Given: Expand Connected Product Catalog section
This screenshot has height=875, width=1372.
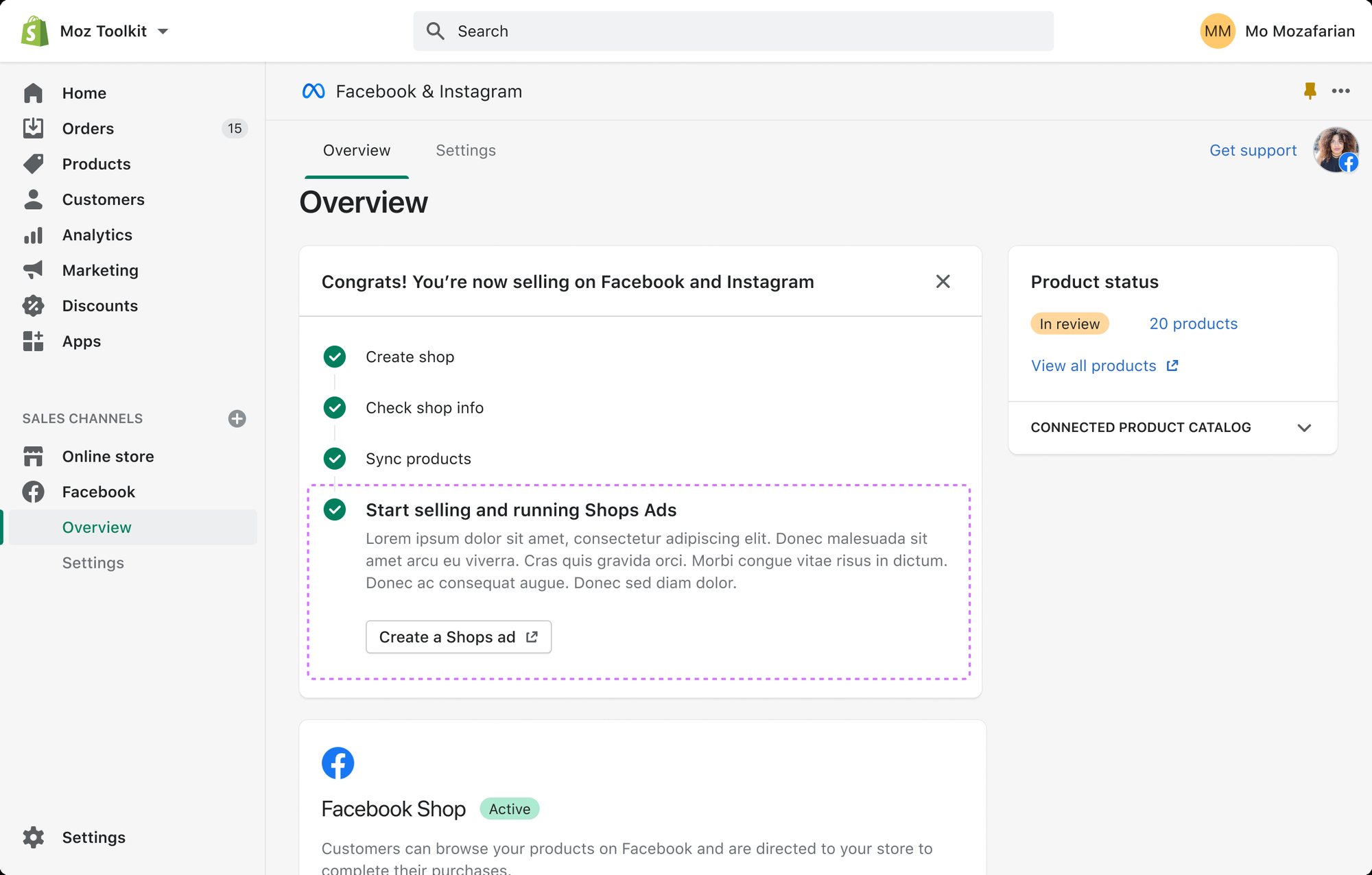Looking at the screenshot, I should [1172, 427].
